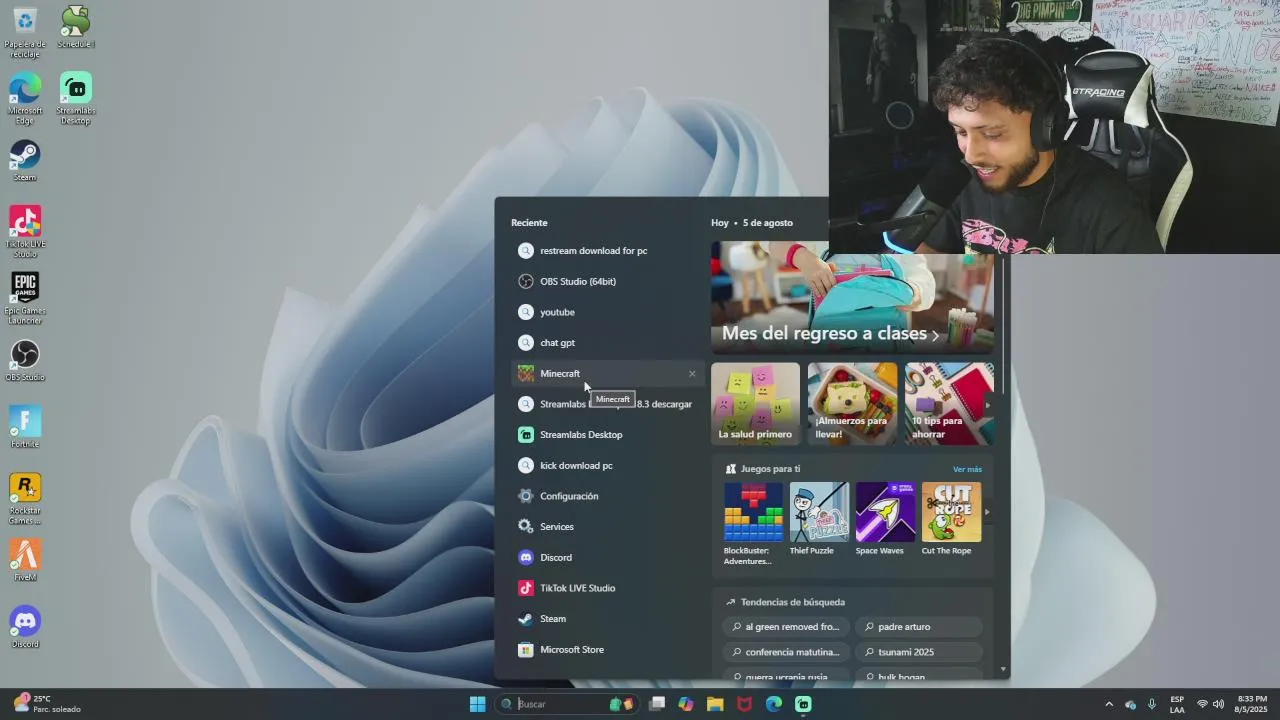The height and width of the screenshot is (720, 1280).
Task: Select recent search 'kick download pc'
Action: [608, 465]
